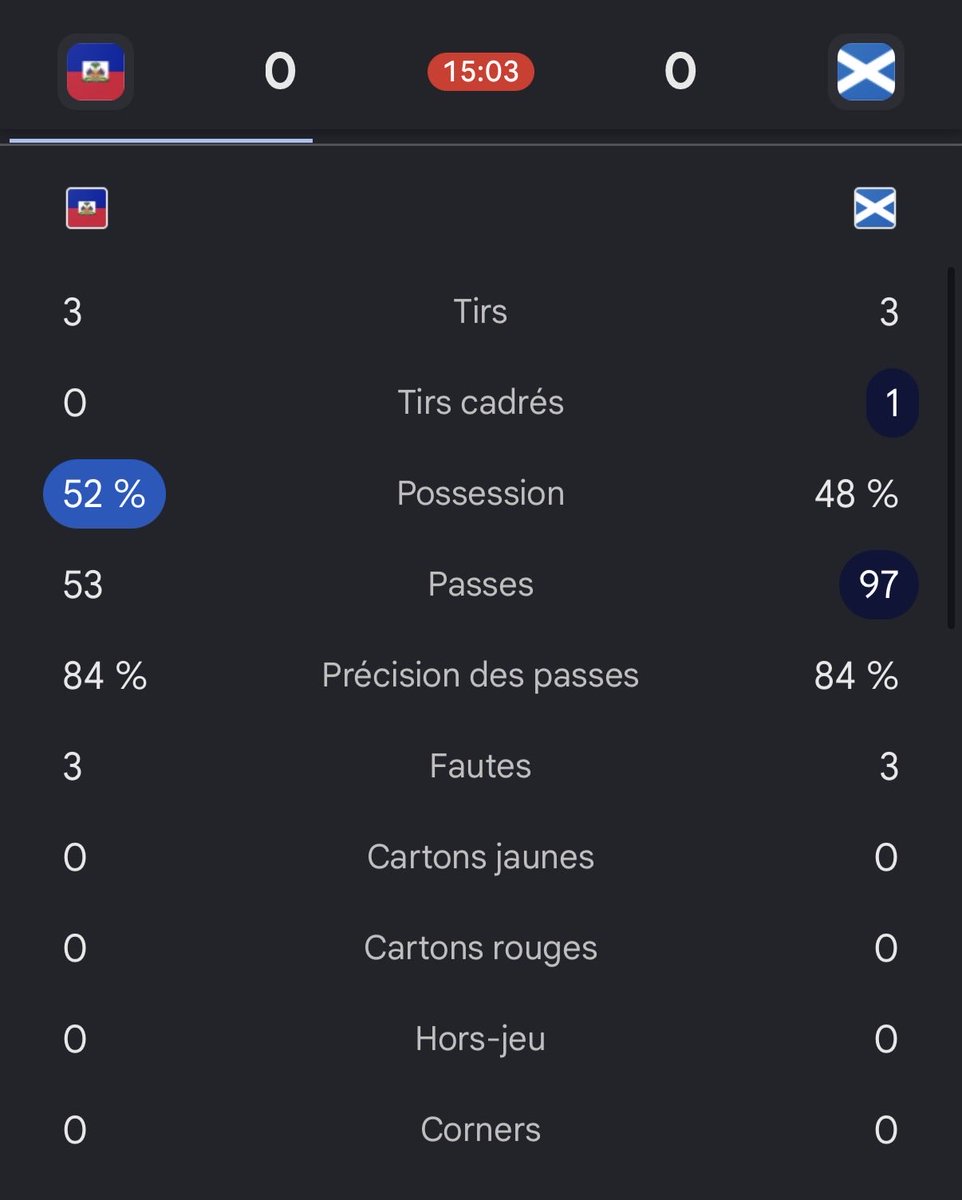Viewport: 962px width, 1200px height.
Task: Click the Cartons jaunes label
Action: (481, 858)
